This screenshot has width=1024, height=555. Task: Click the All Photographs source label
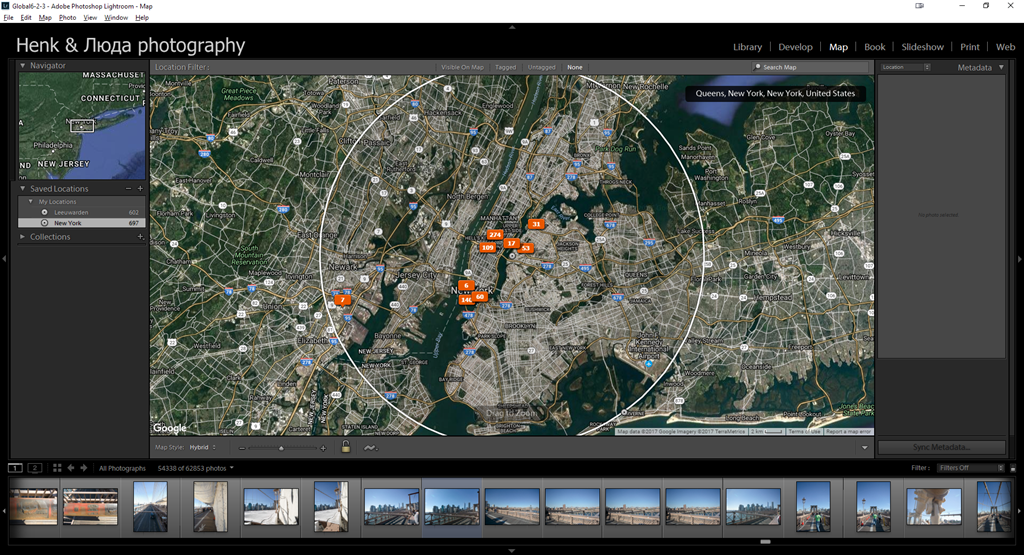tap(122, 468)
